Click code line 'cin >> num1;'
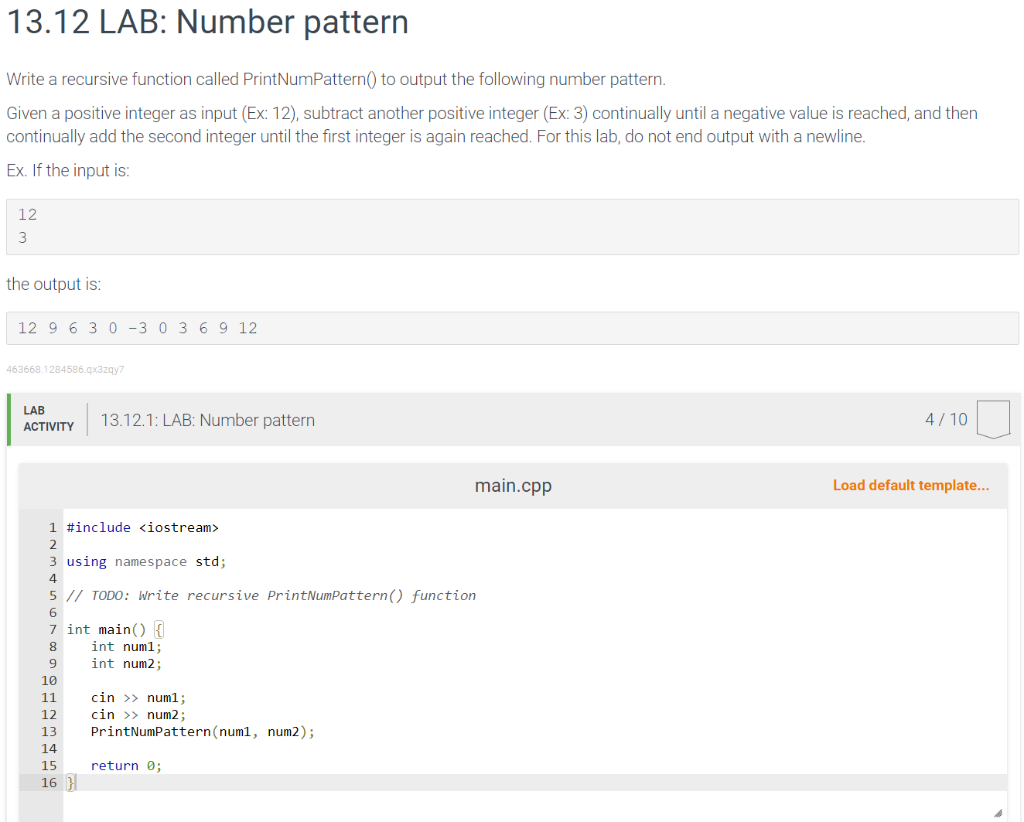 pos(138,697)
